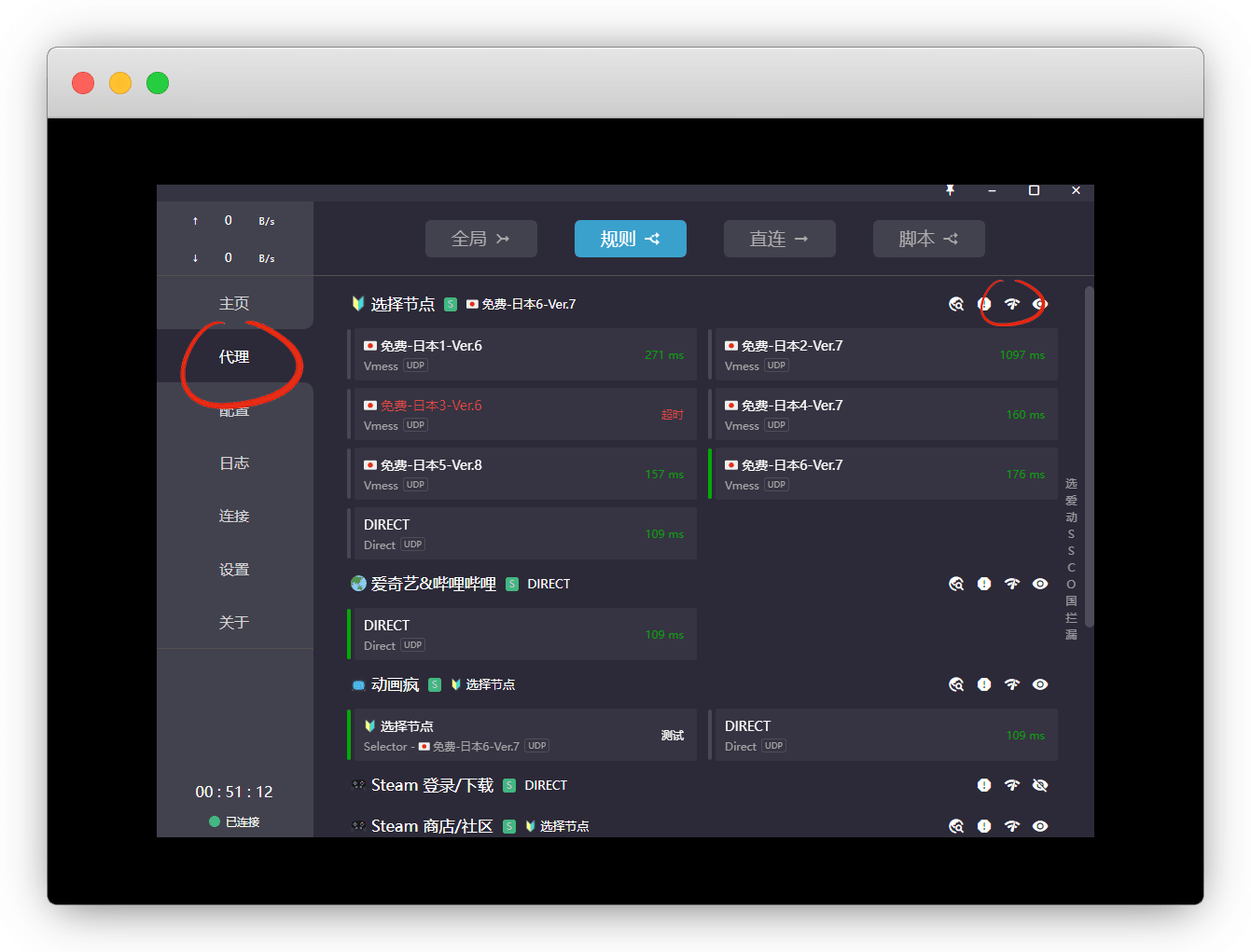Run latency test for 选择节点 group
The image size is (1251, 952).
pos(1012,304)
